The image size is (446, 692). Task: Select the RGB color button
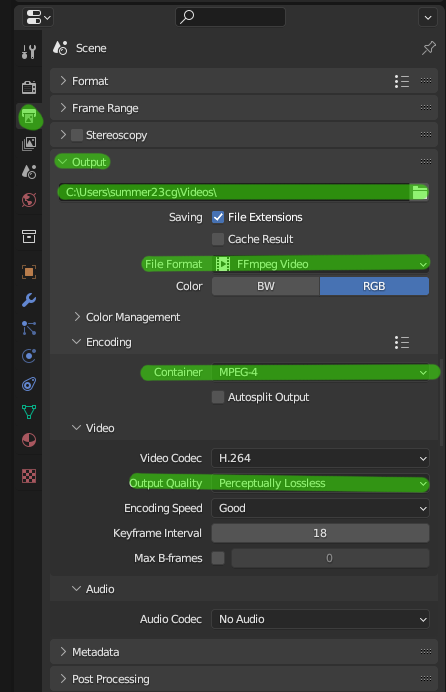click(x=374, y=286)
